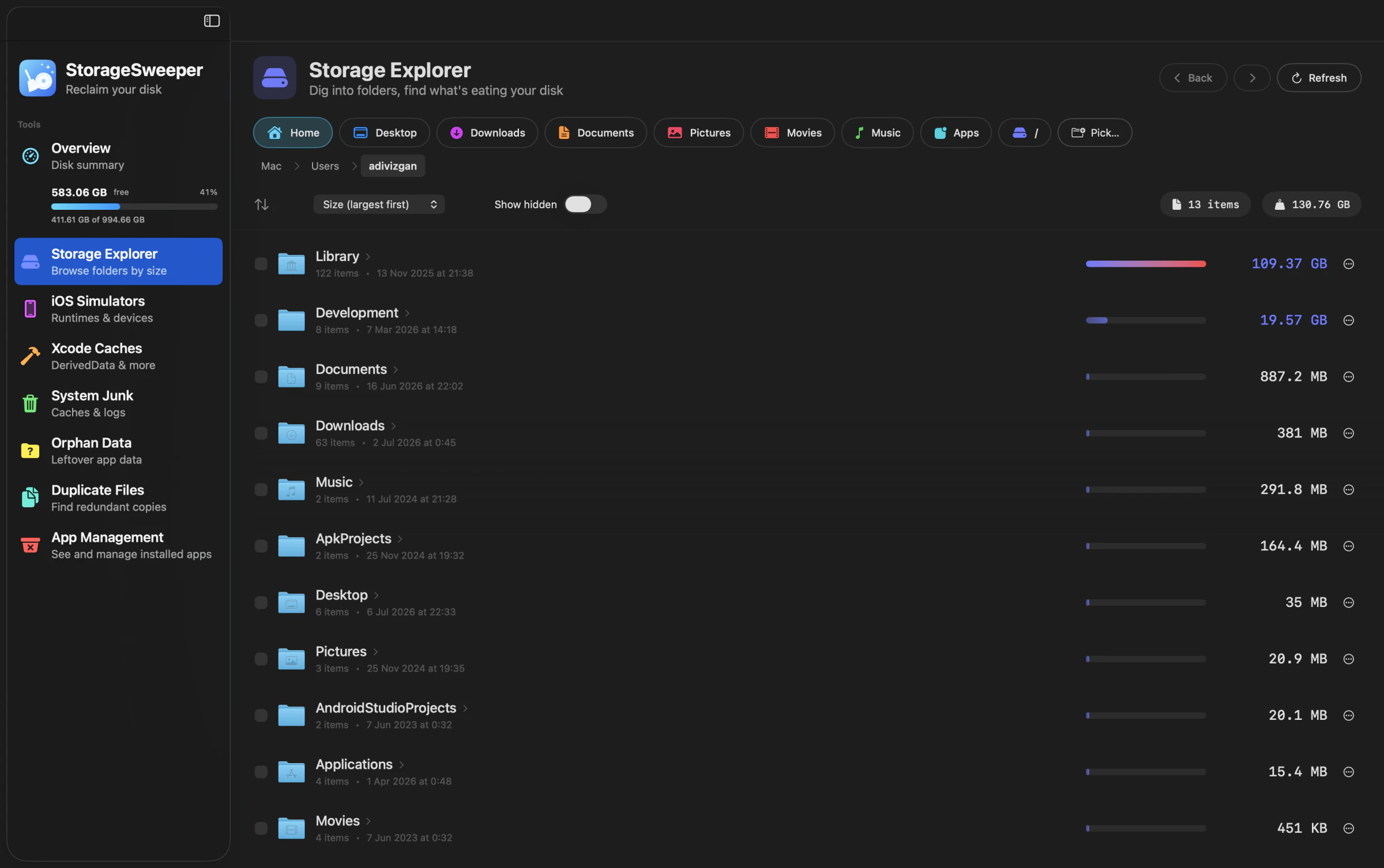Expand the Library folder chevron
Viewport: 1384px width, 868px height.
tap(368, 257)
